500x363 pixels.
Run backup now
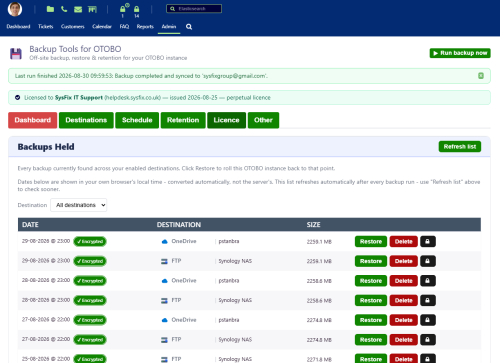click(x=460, y=53)
